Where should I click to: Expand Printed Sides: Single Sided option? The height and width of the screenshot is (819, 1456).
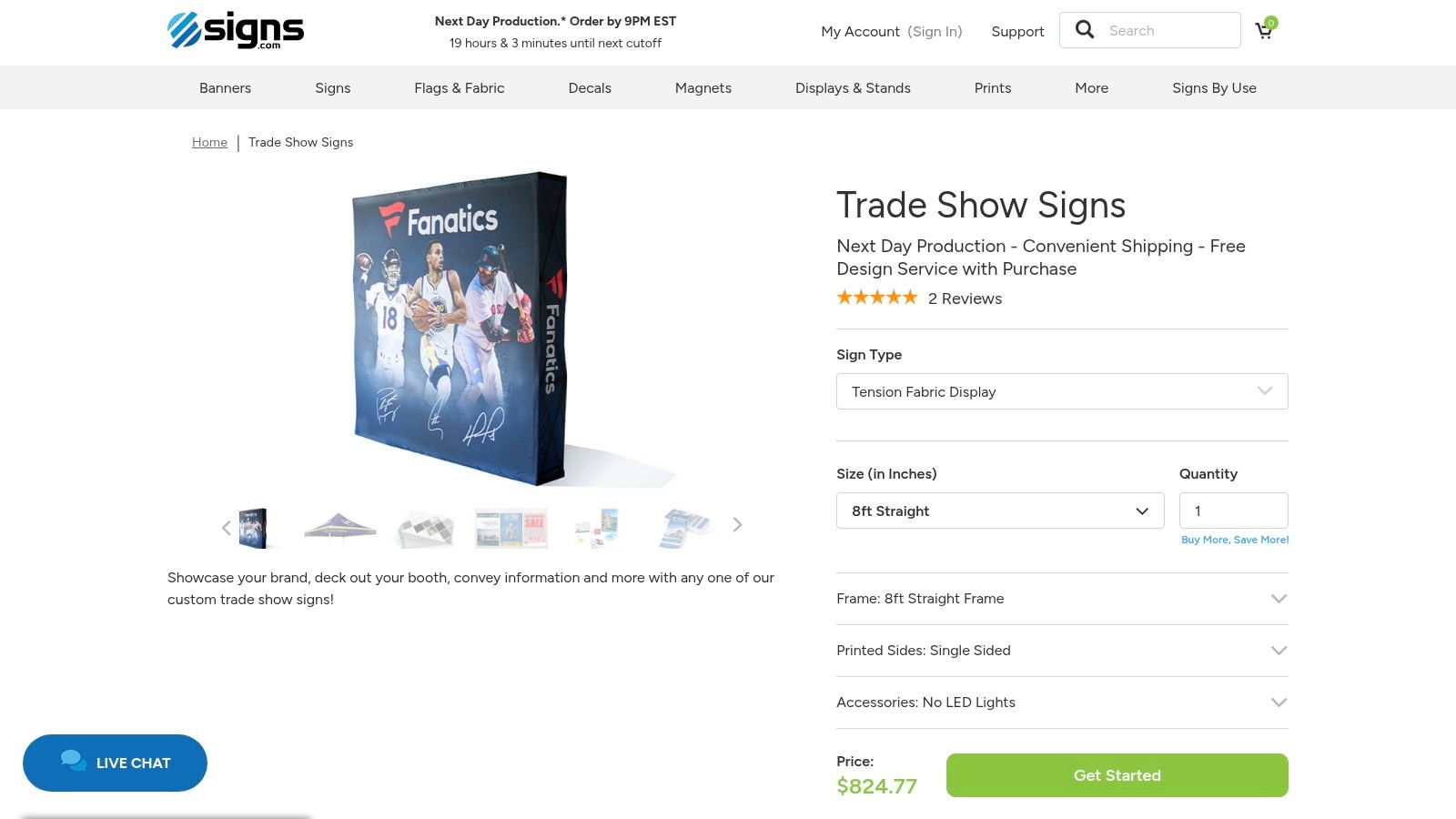tap(1062, 651)
